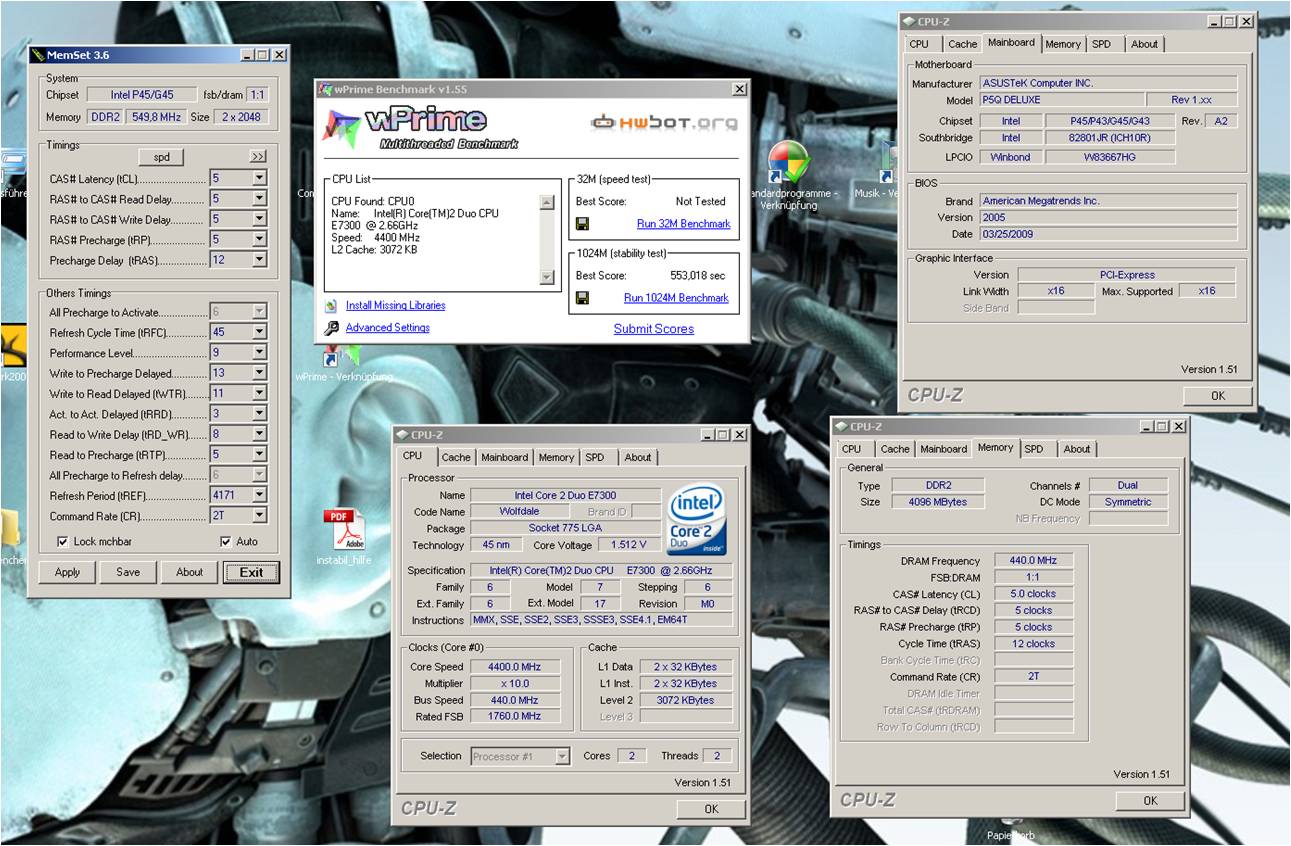1291x846 pixels.
Task: Select Memory tab in CPU-Z Mainboard window
Action: 1063,44
